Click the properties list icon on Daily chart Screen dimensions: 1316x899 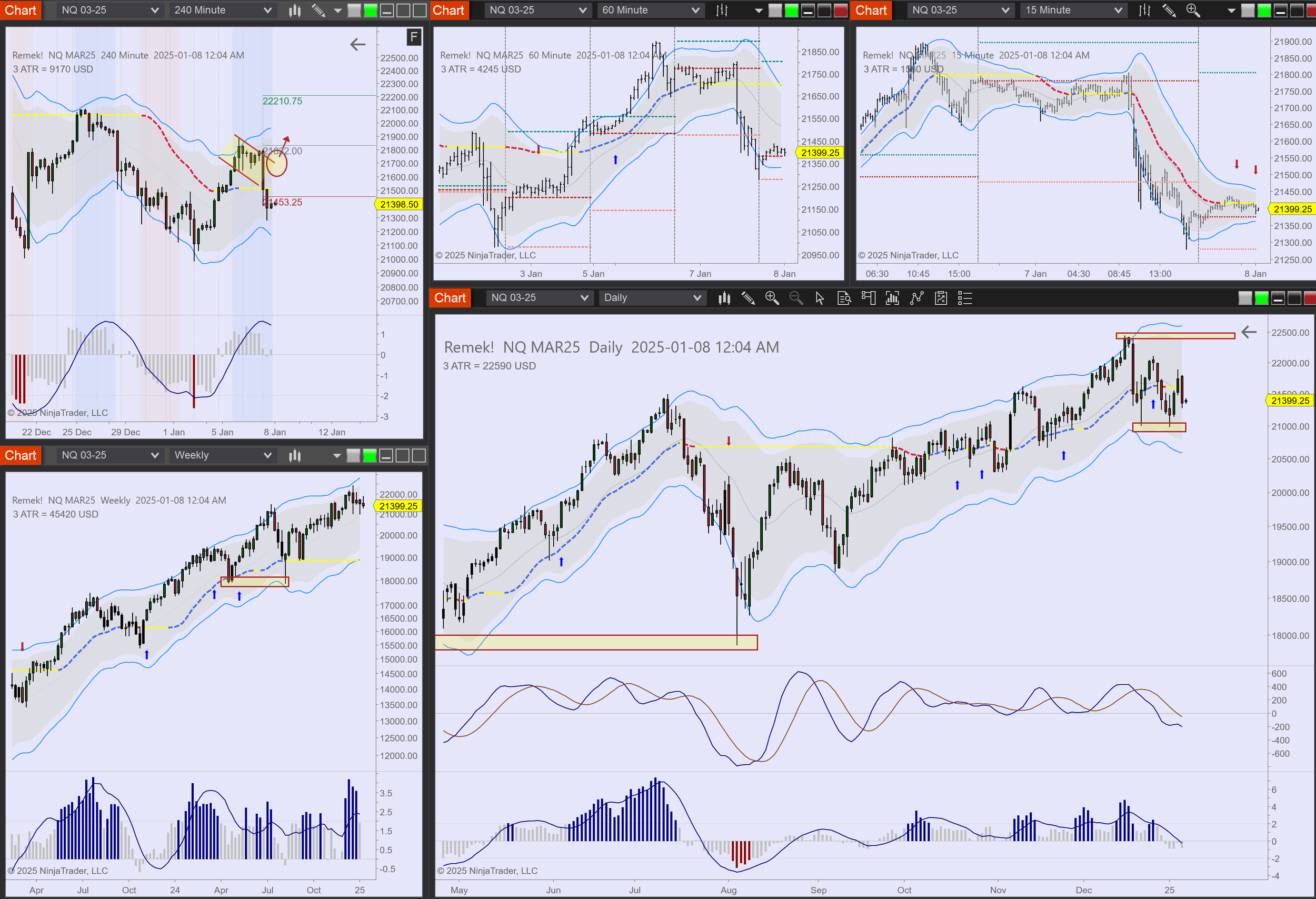(x=965, y=298)
